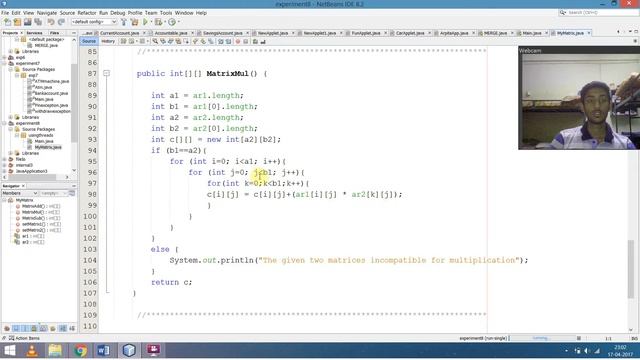
Task: Switch to the Files panel tab
Action: tap(54, 33)
